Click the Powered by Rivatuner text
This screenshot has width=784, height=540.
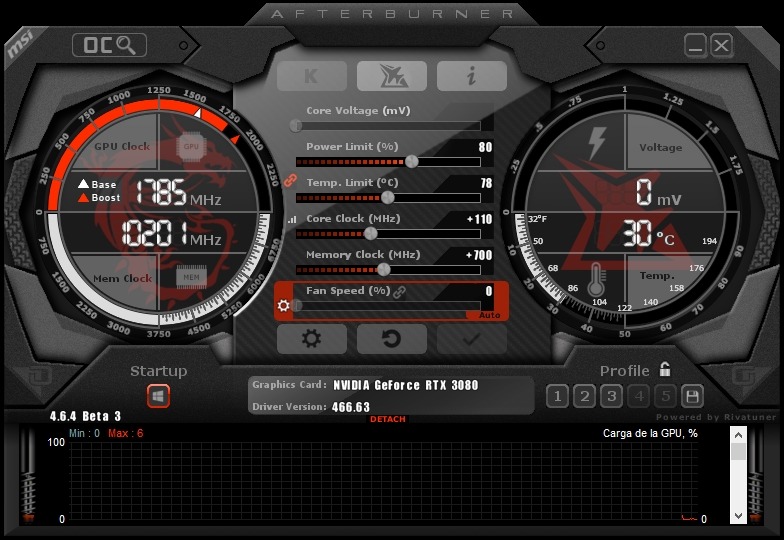[x=716, y=417]
